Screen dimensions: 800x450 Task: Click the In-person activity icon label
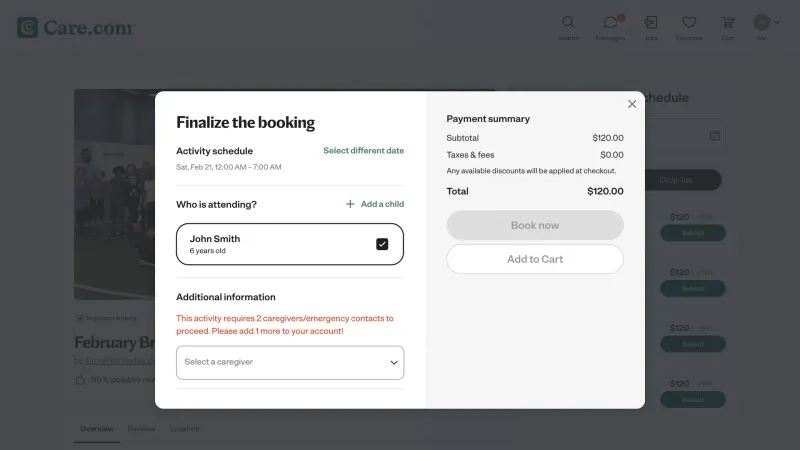click(106, 318)
